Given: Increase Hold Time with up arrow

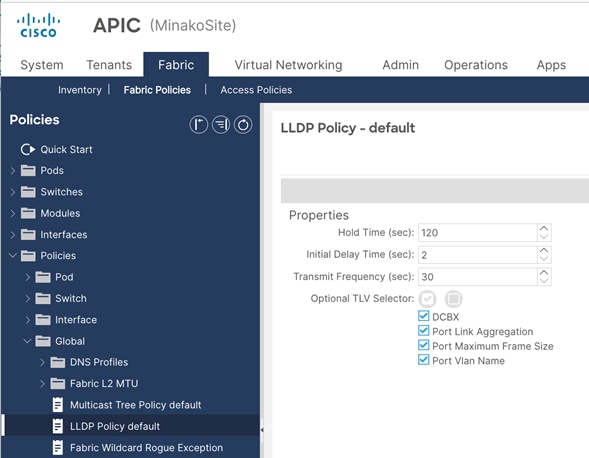Looking at the screenshot, I should (x=544, y=228).
